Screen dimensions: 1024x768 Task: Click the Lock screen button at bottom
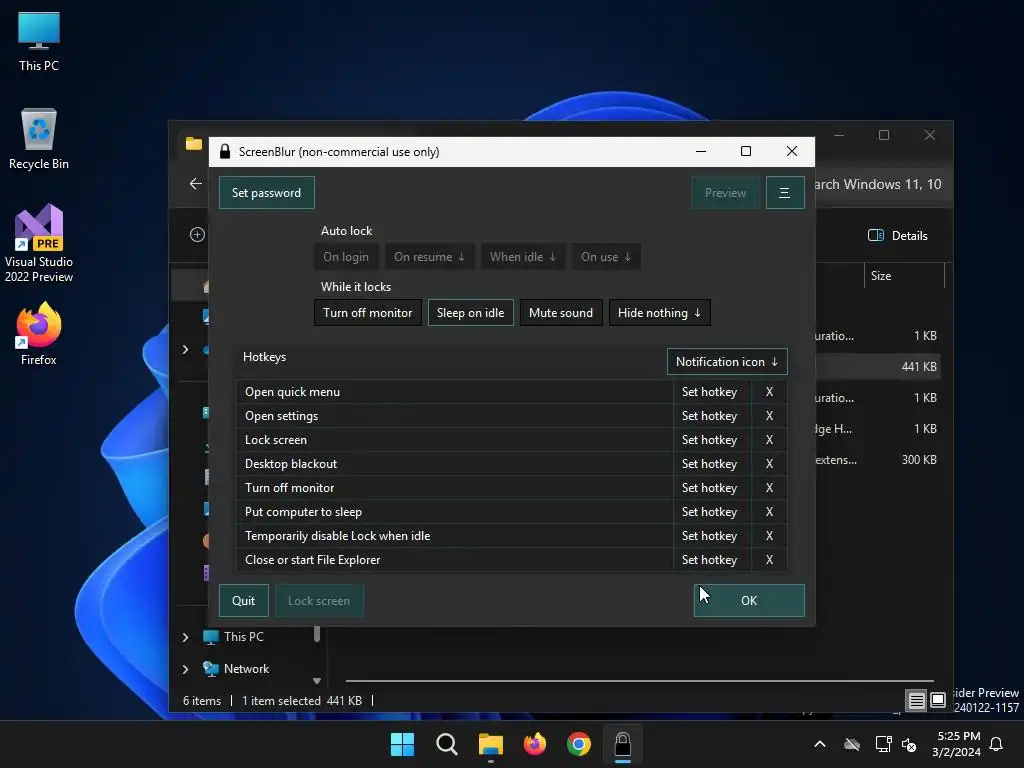tap(319, 601)
